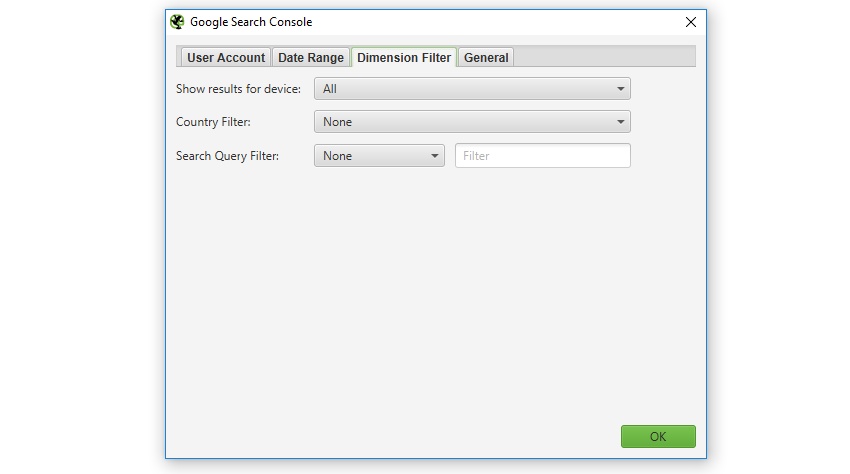Click the 'Show results for device:' label
This screenshot has width=850, height=474.
[239, 89]
